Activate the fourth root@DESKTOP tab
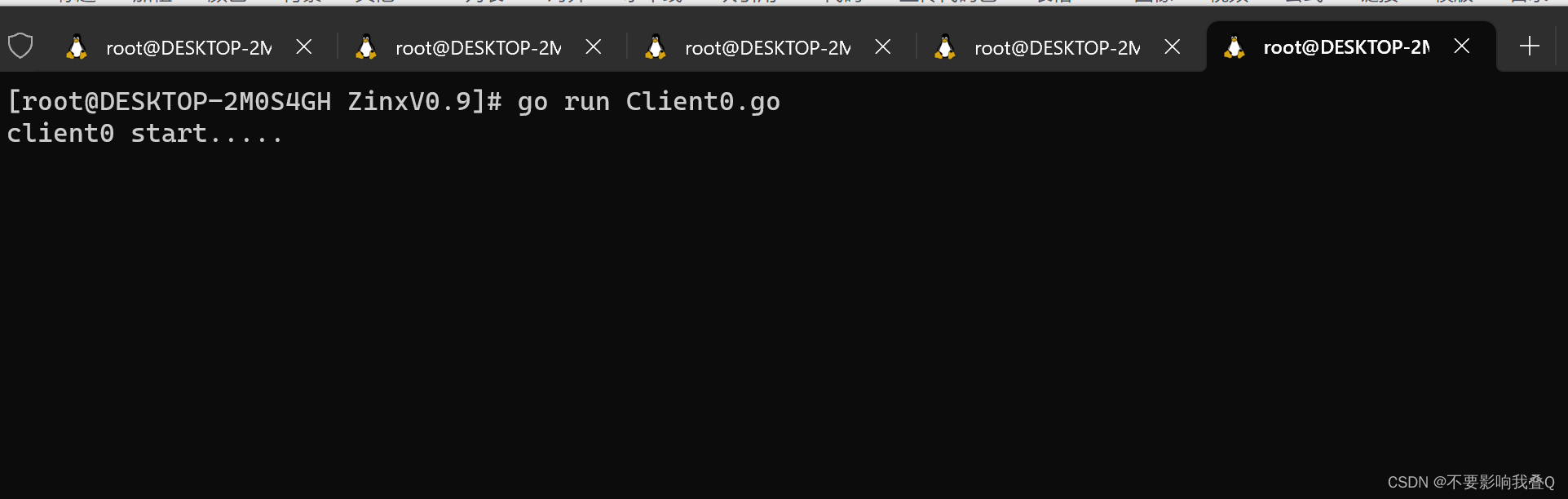1568x499 pixels. pyautogui.click(x=1056, y=46)
